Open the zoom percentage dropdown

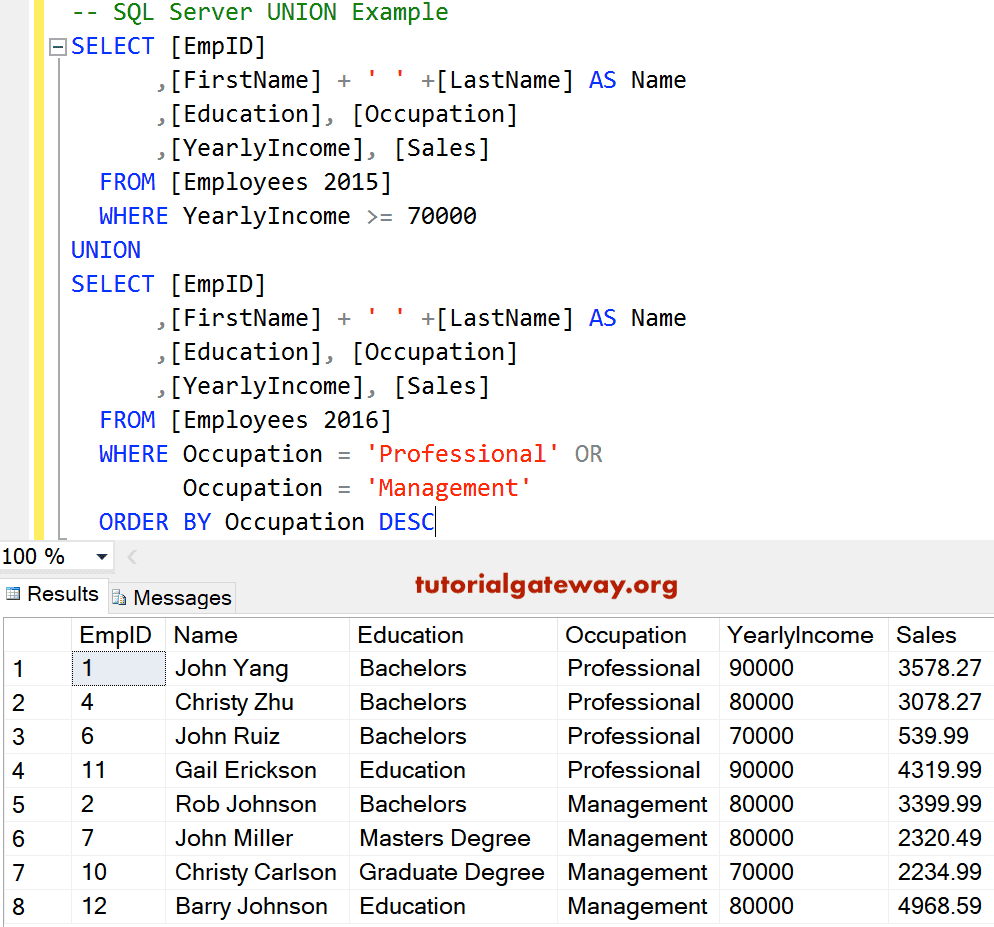pyautogui.click(x=100, y=556)
